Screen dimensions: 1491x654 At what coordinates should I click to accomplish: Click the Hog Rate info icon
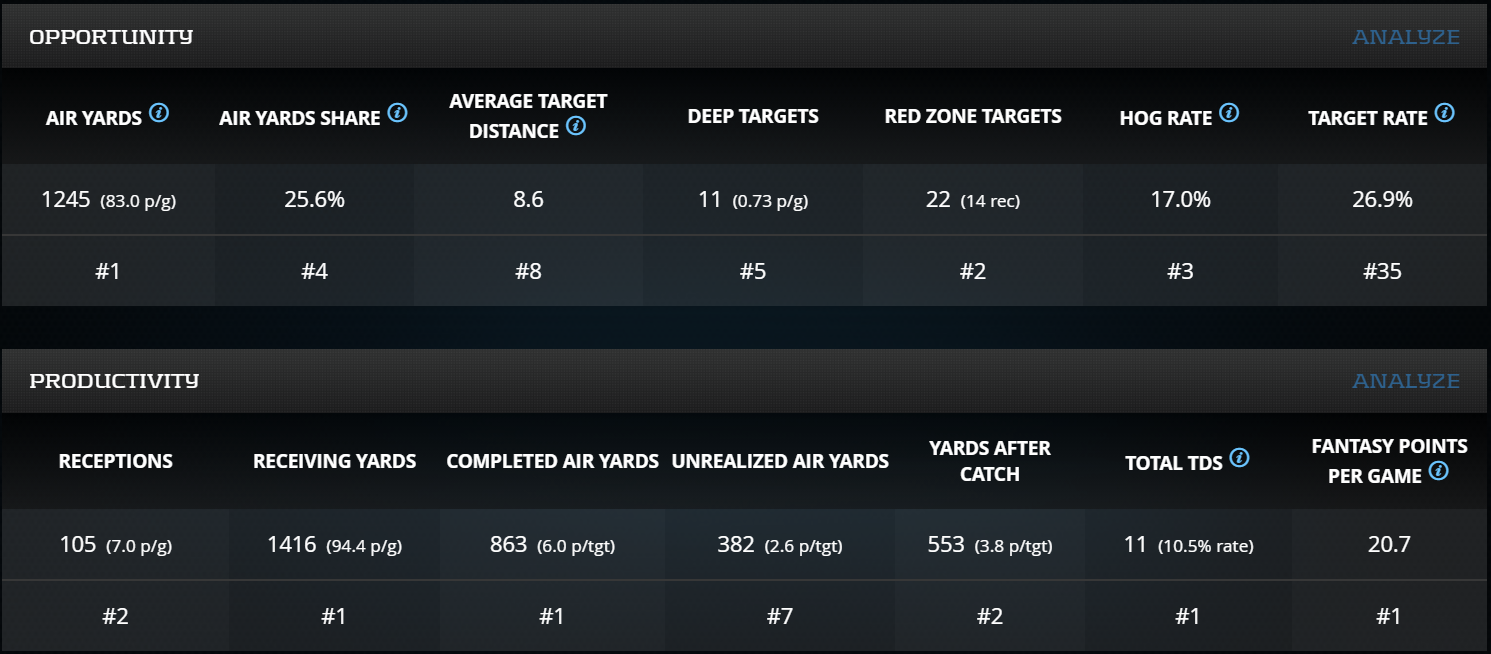click(1229, 113)
